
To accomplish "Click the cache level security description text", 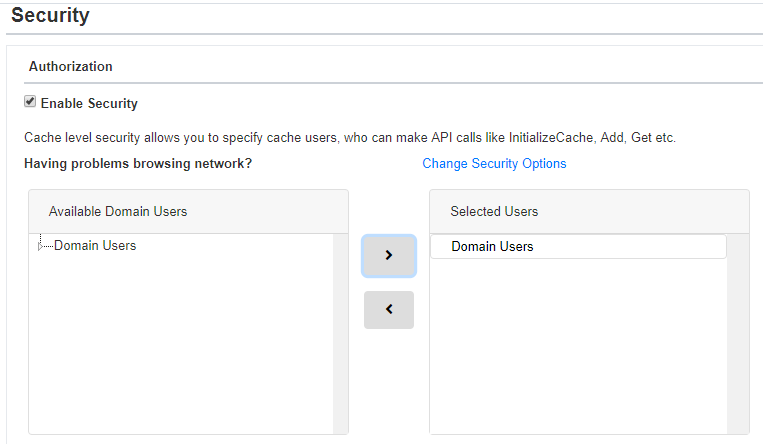I will (x=350, y=138).
